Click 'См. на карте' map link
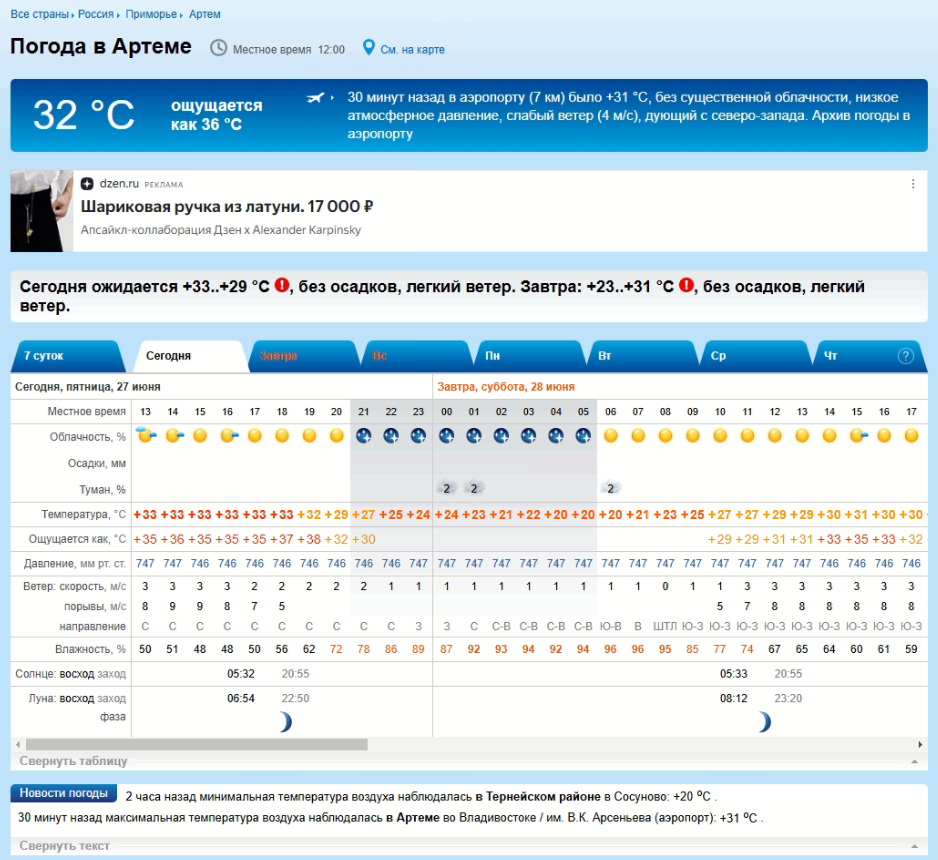938x860 pixels. [x=412, y=50]
